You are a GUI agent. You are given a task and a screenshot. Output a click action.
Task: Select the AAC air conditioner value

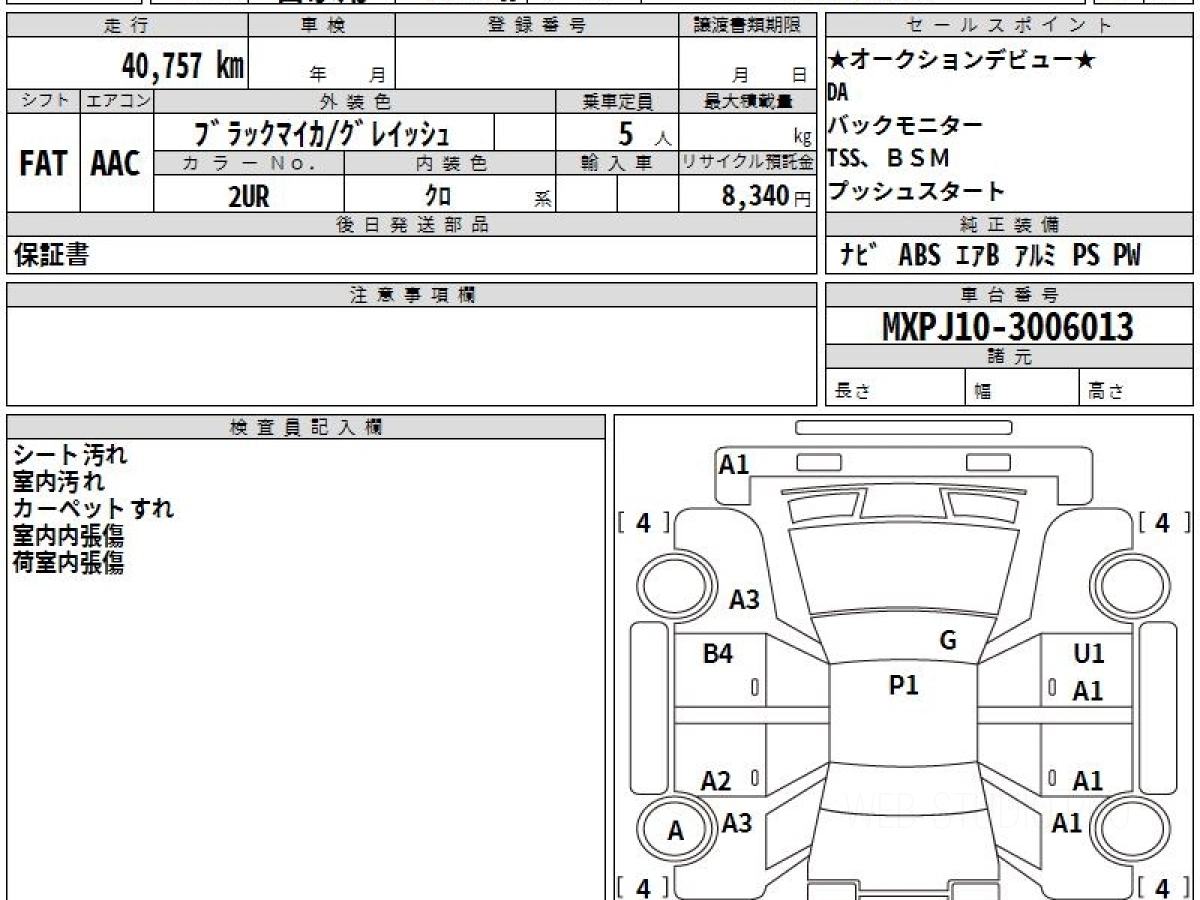117,164
